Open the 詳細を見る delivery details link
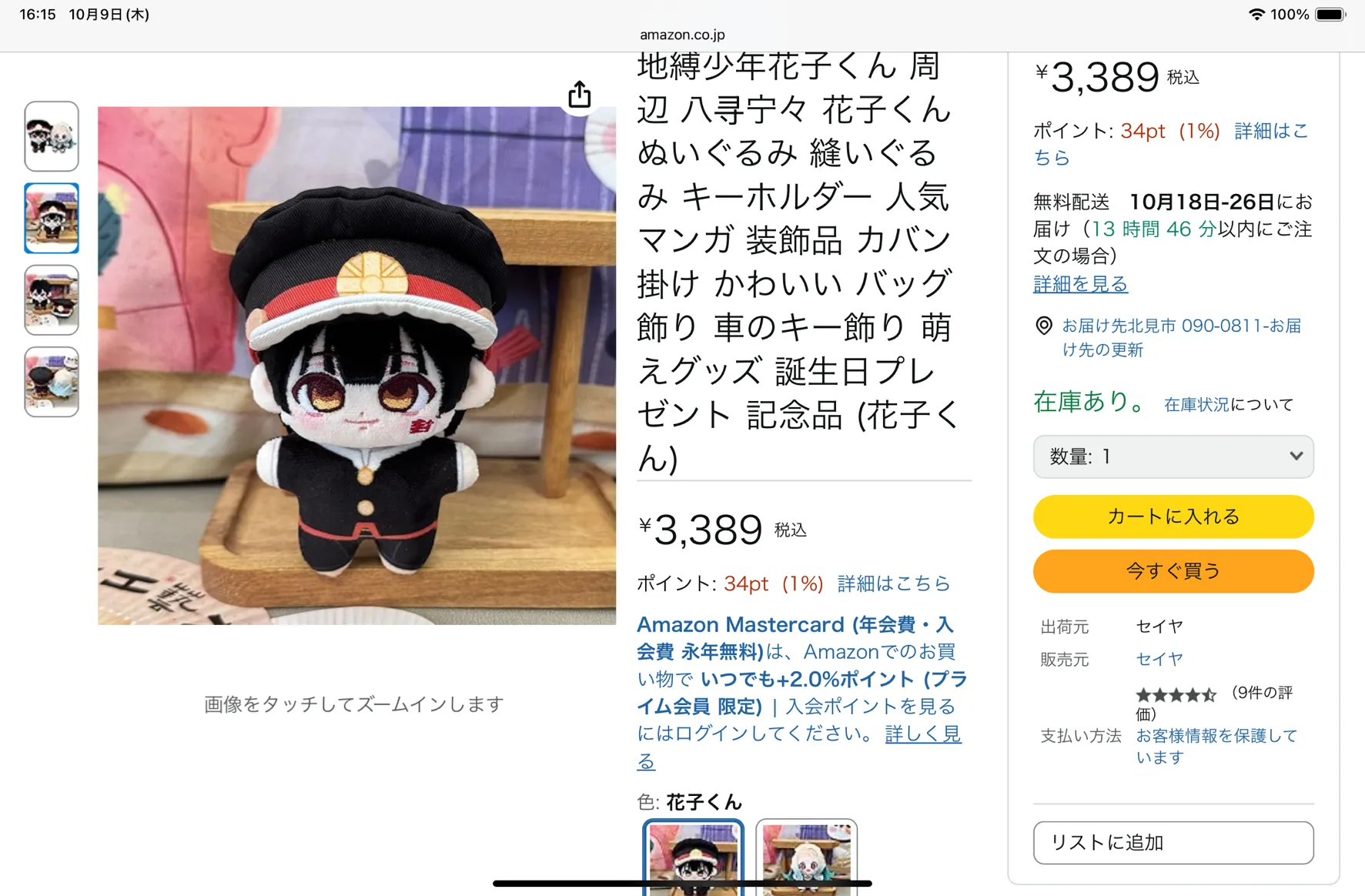Screen dimensions: 1365x896 [1080, 284]
